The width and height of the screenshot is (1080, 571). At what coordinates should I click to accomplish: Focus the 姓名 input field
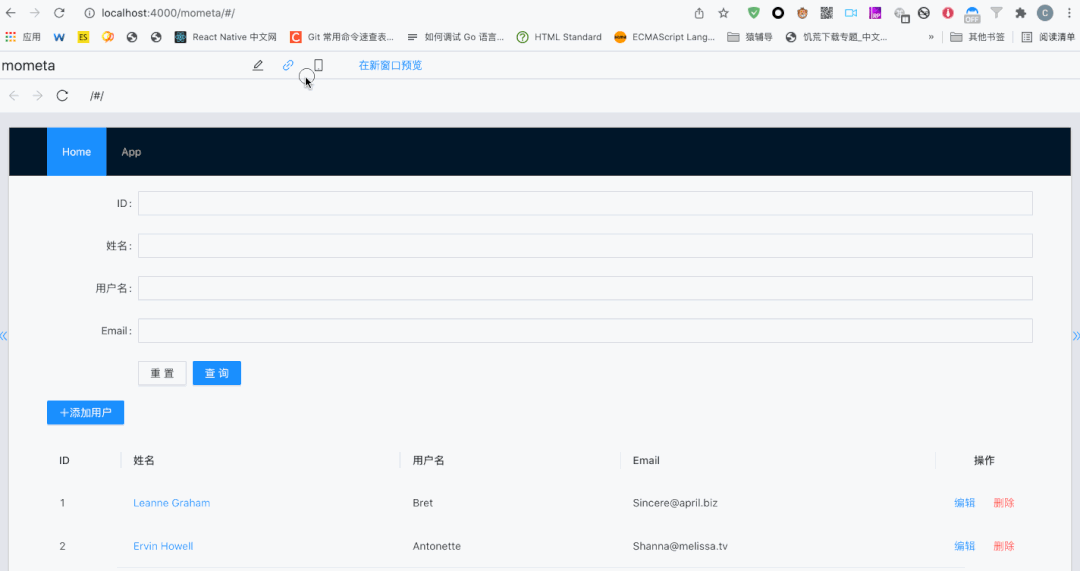click(x=585, y=246)
